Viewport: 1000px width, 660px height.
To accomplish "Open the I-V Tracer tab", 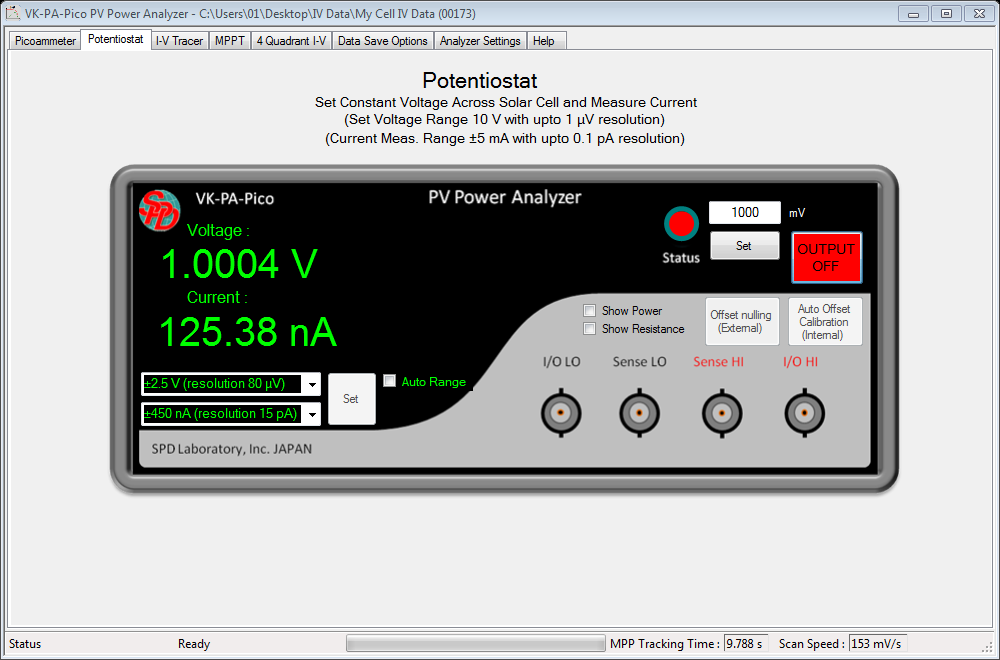I will coord(179,41).
